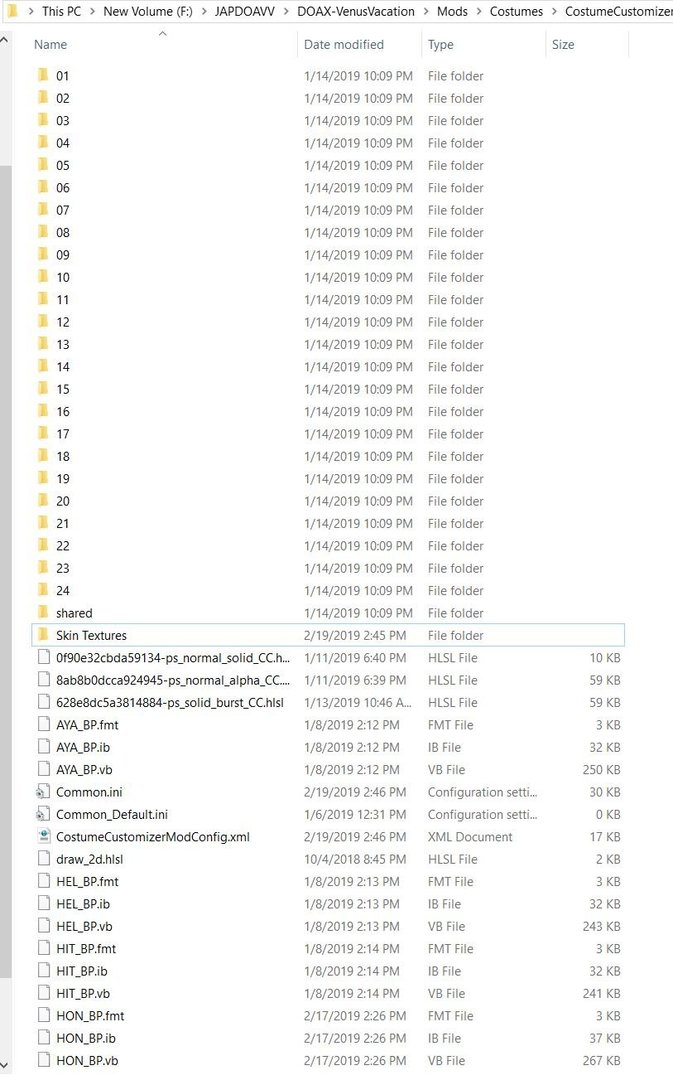Click the 10/4/2018 8:45 PM date cell

point(355,859)
